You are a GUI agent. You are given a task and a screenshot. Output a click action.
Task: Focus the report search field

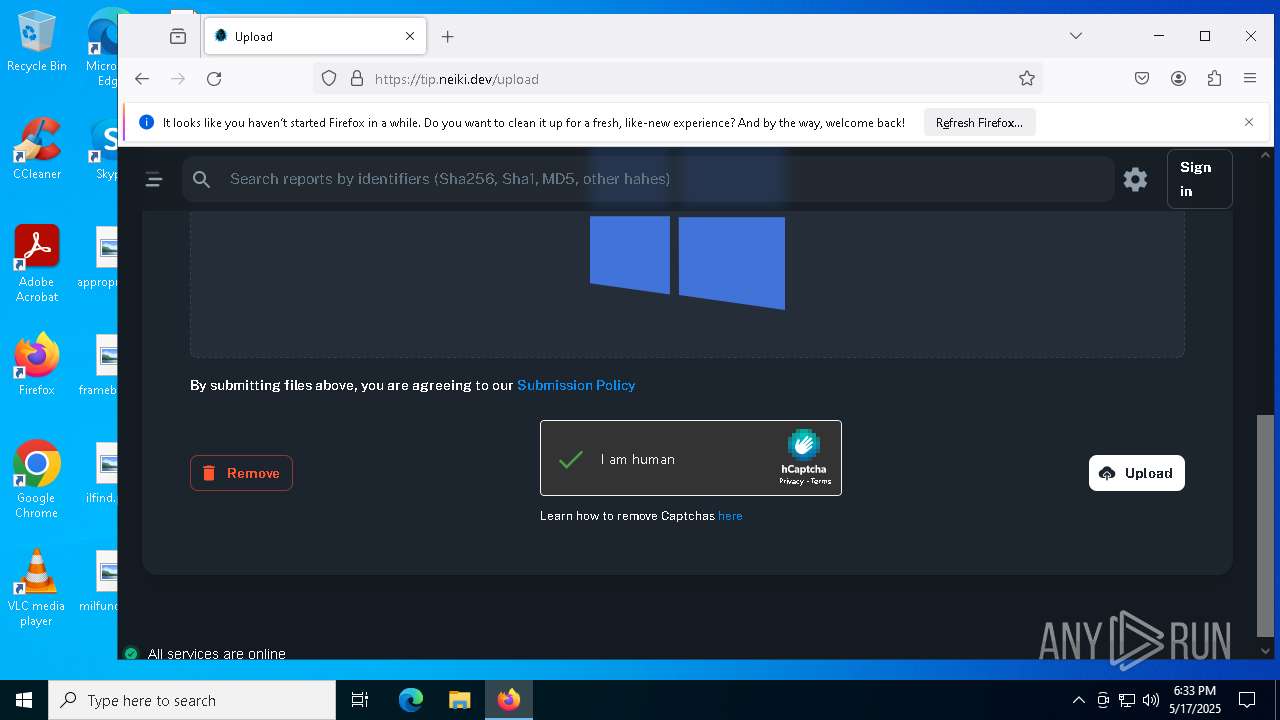pos(648,179)
